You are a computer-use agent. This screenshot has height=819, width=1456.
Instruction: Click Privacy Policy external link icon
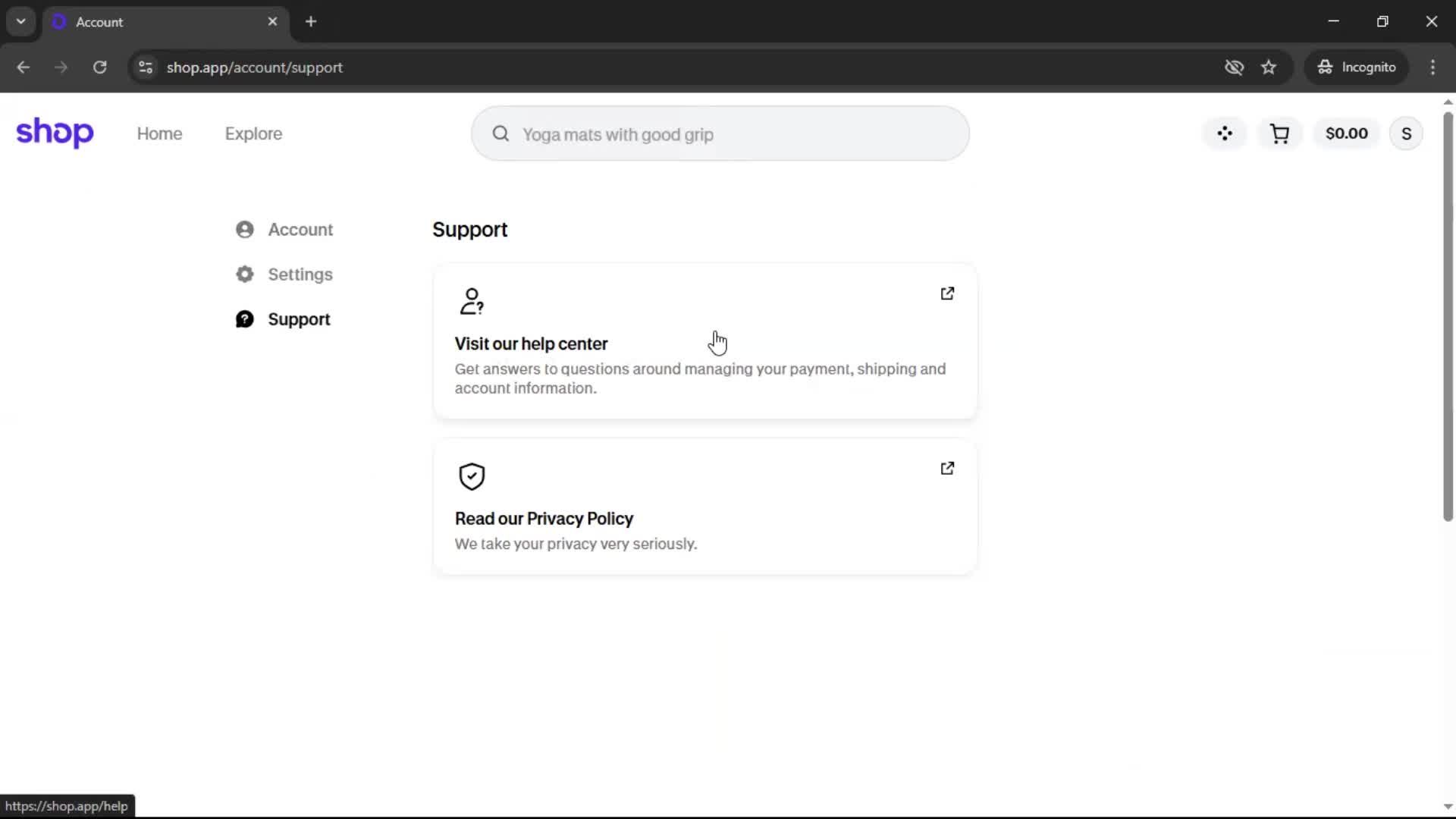point(947,468)
